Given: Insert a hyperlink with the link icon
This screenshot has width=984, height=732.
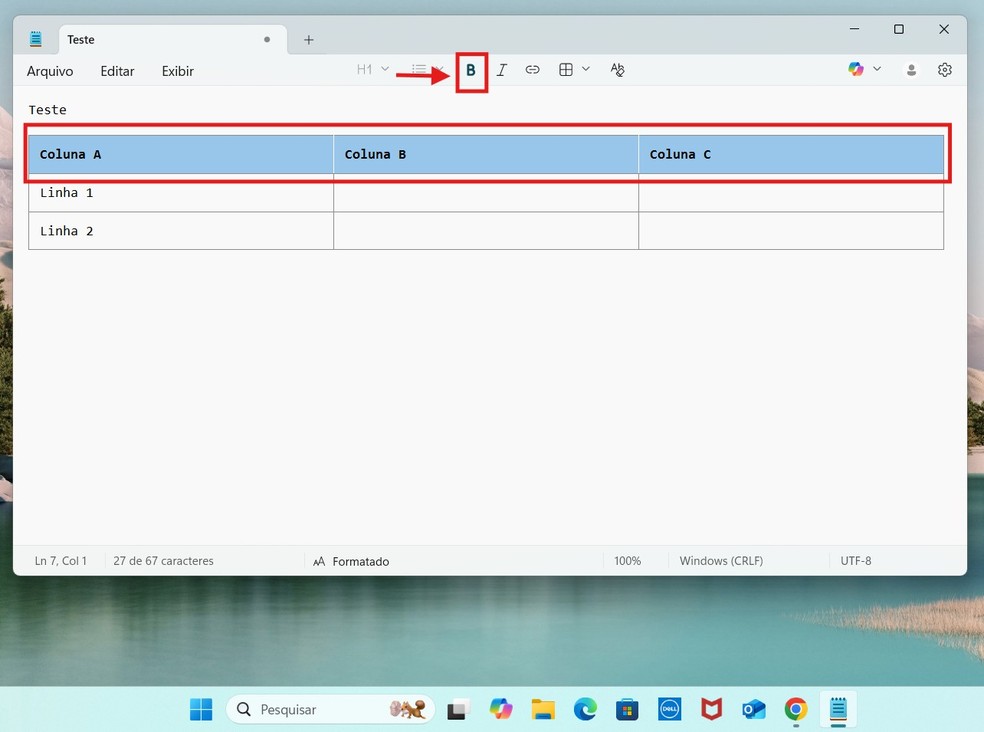Looking at the screenshot, I should tap(532, 70).
